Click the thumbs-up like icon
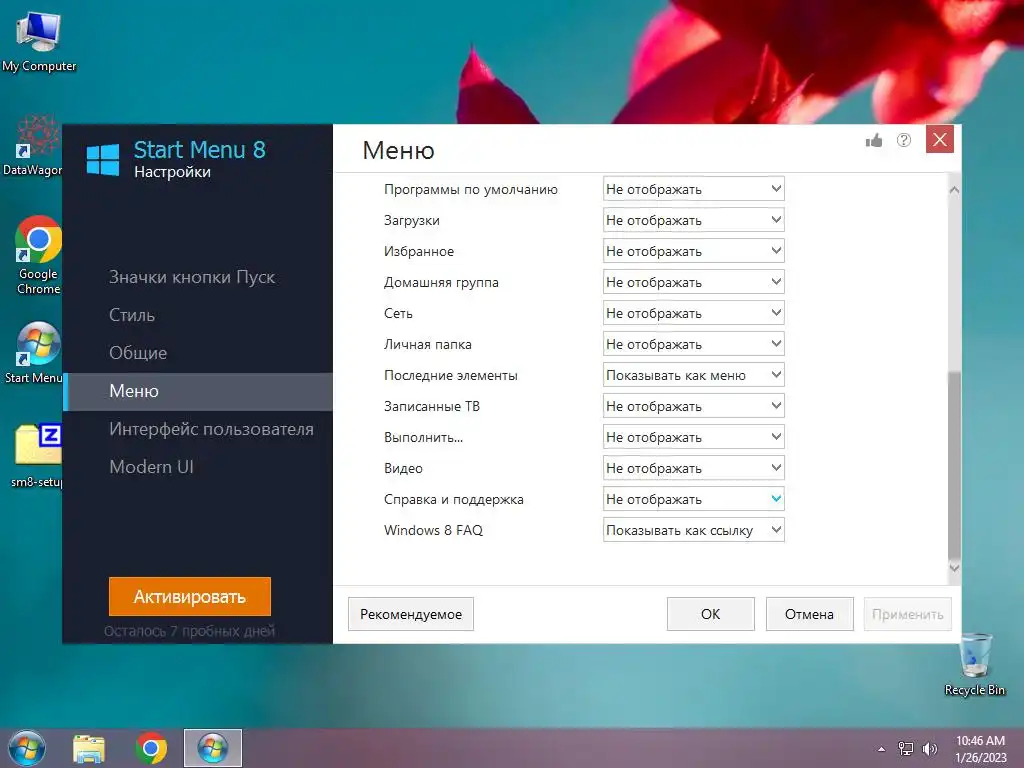 click(874, 140)
